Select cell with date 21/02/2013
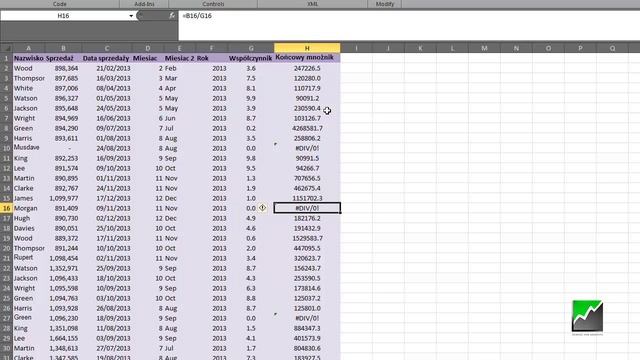The height and width of the screenshot is (360, 640). tap(107, 68)
